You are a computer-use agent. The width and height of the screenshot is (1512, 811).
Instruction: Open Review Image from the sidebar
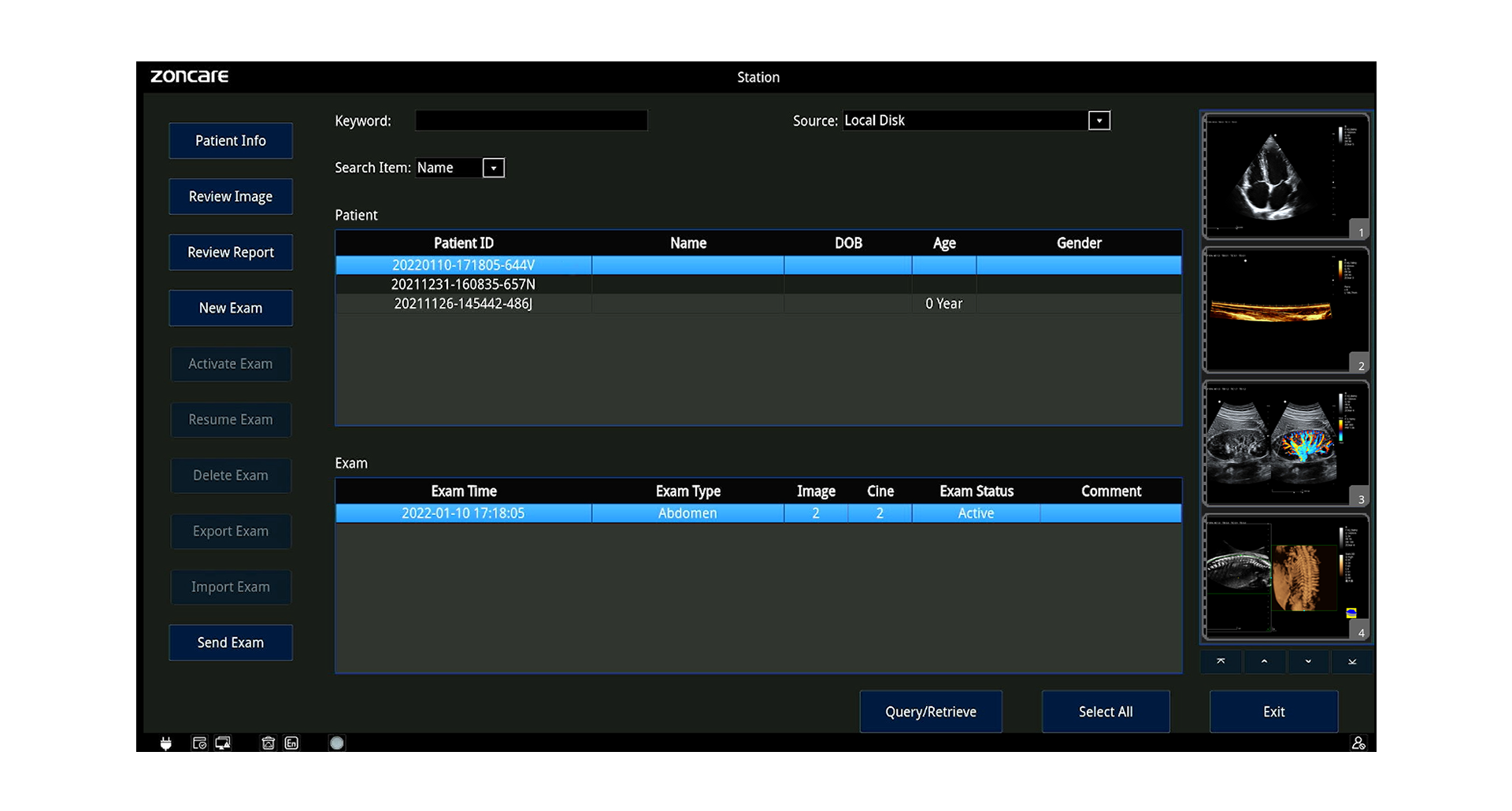(231, 197)
